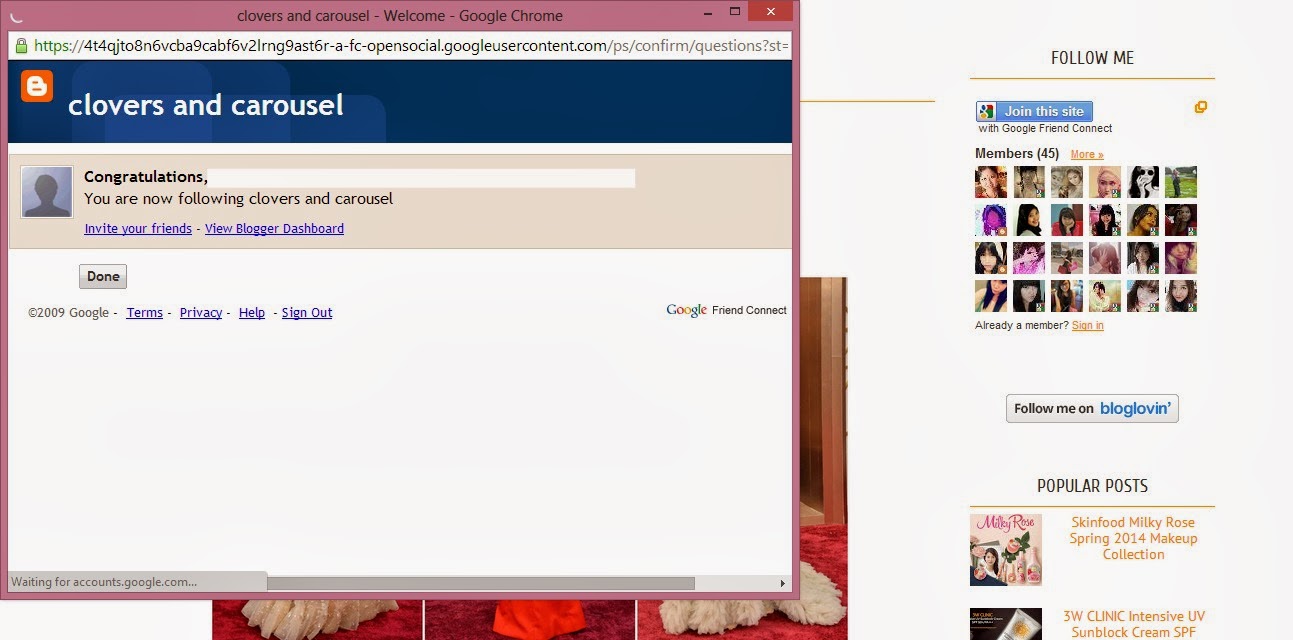The image size is (1293, 640).
Task: Click the Google Friend Connect logo
Action: point(727,310)
